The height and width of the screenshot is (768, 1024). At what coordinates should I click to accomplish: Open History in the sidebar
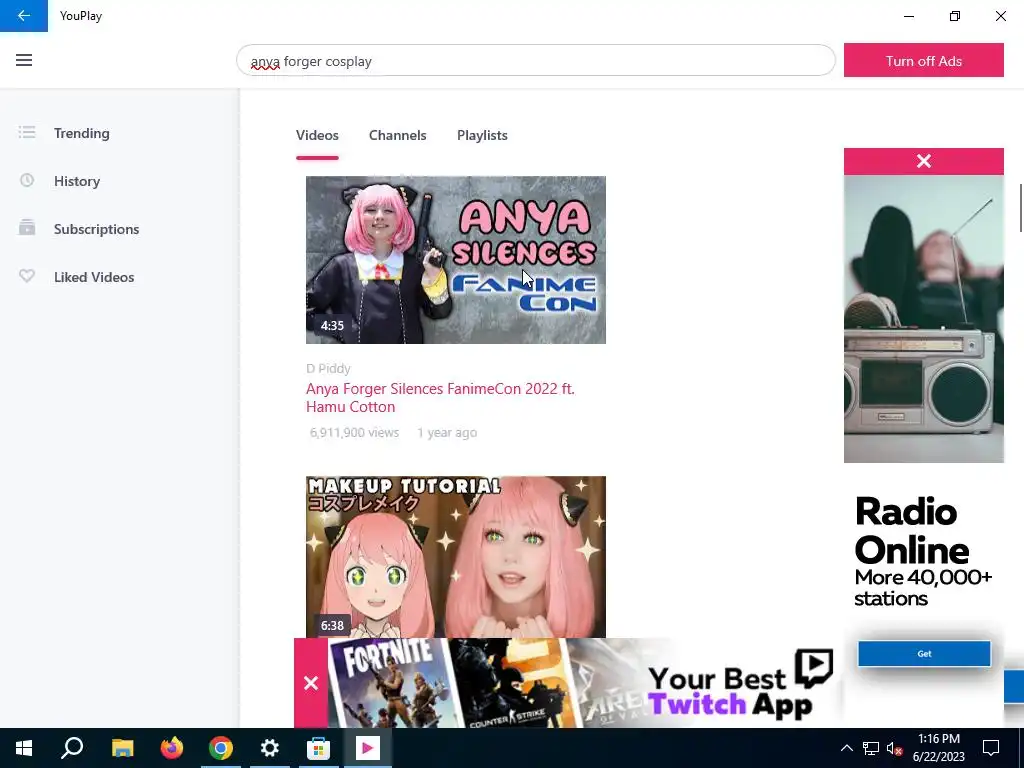[77, 181]
